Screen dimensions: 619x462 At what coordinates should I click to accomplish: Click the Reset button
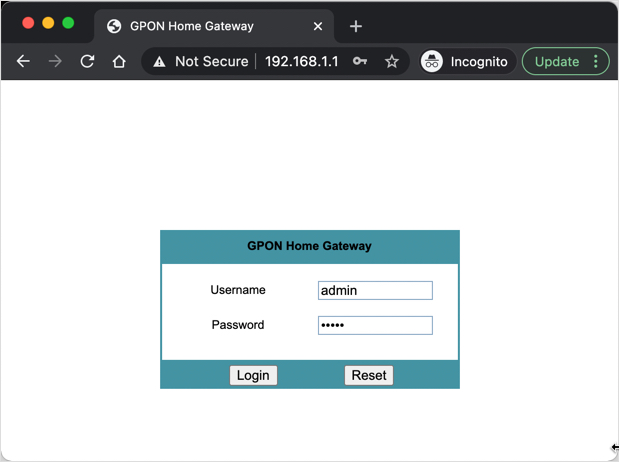point(369,375)
